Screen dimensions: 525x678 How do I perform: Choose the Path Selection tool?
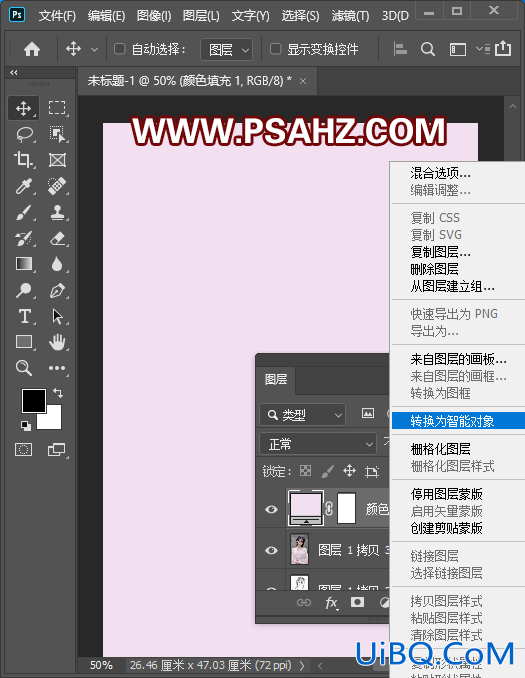tap(57, 316)
